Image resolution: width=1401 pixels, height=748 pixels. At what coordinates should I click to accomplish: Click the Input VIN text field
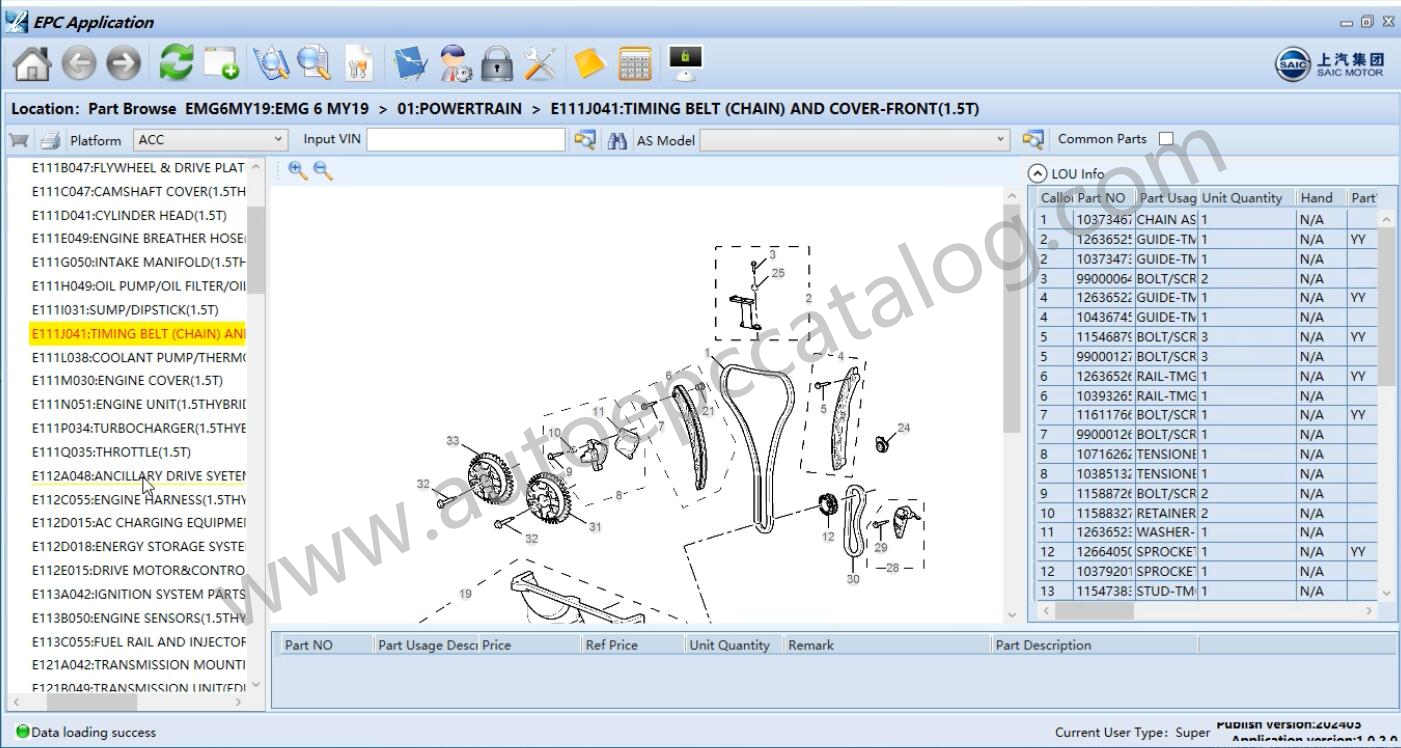click(x=465, y=139)
